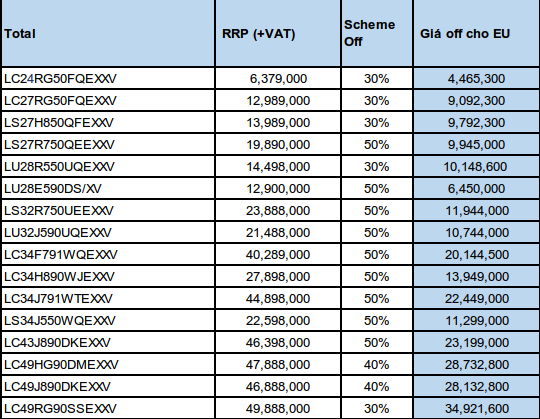Select the 10,148,600 discounted price cell

477,167
